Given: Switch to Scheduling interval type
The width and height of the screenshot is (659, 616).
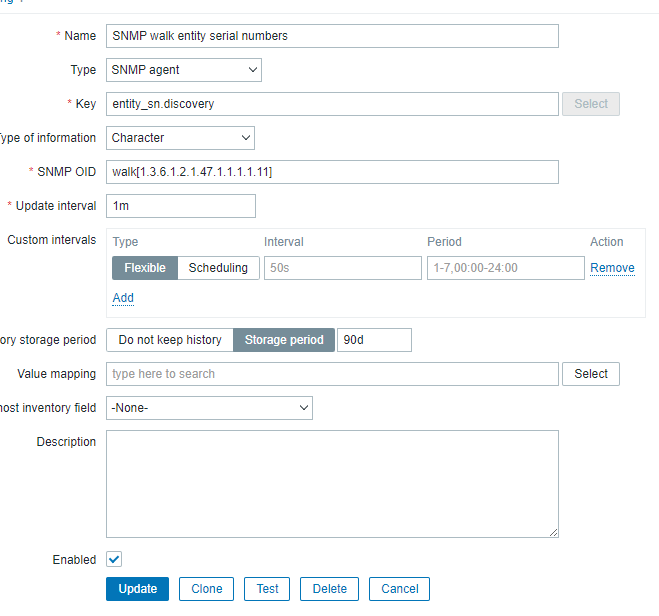Looking at the screenshot, I should click(x=219, y=268).
